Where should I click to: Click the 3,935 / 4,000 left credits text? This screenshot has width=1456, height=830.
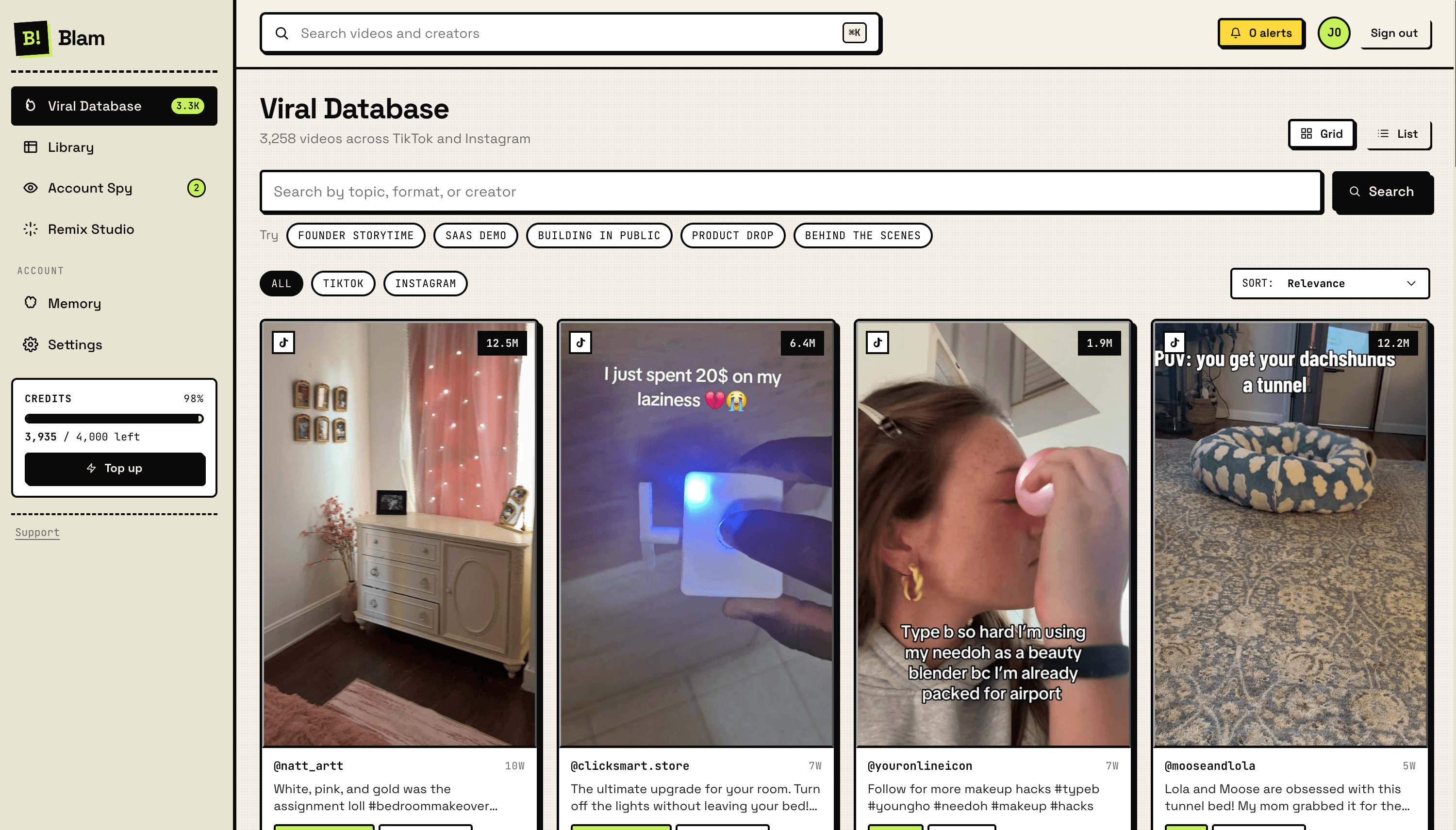pos(82,437)
